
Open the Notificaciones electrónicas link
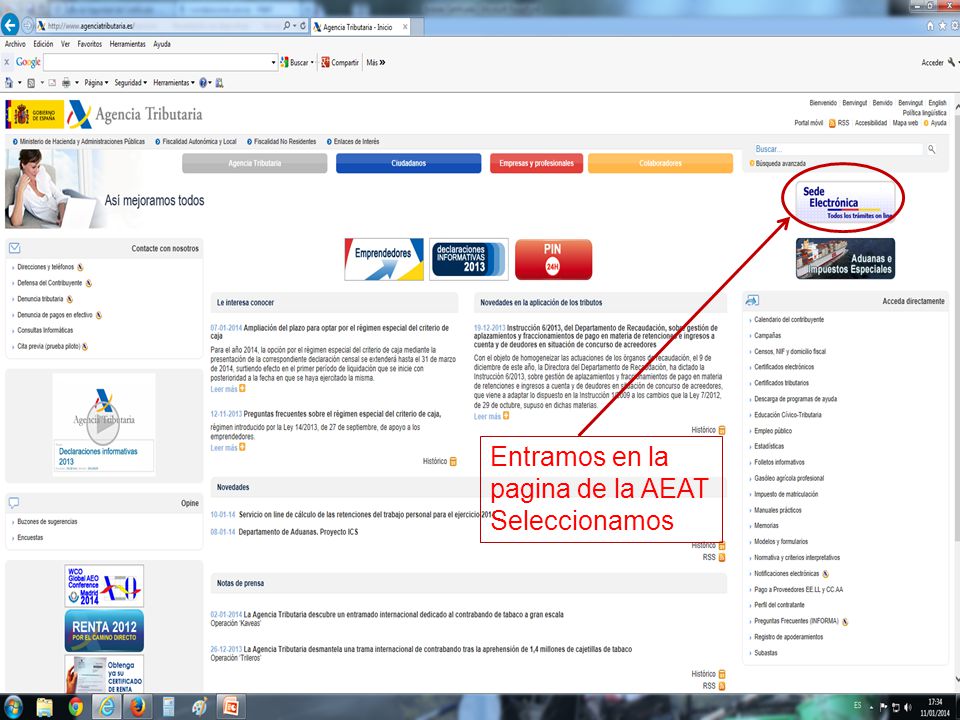click(786, 574)
